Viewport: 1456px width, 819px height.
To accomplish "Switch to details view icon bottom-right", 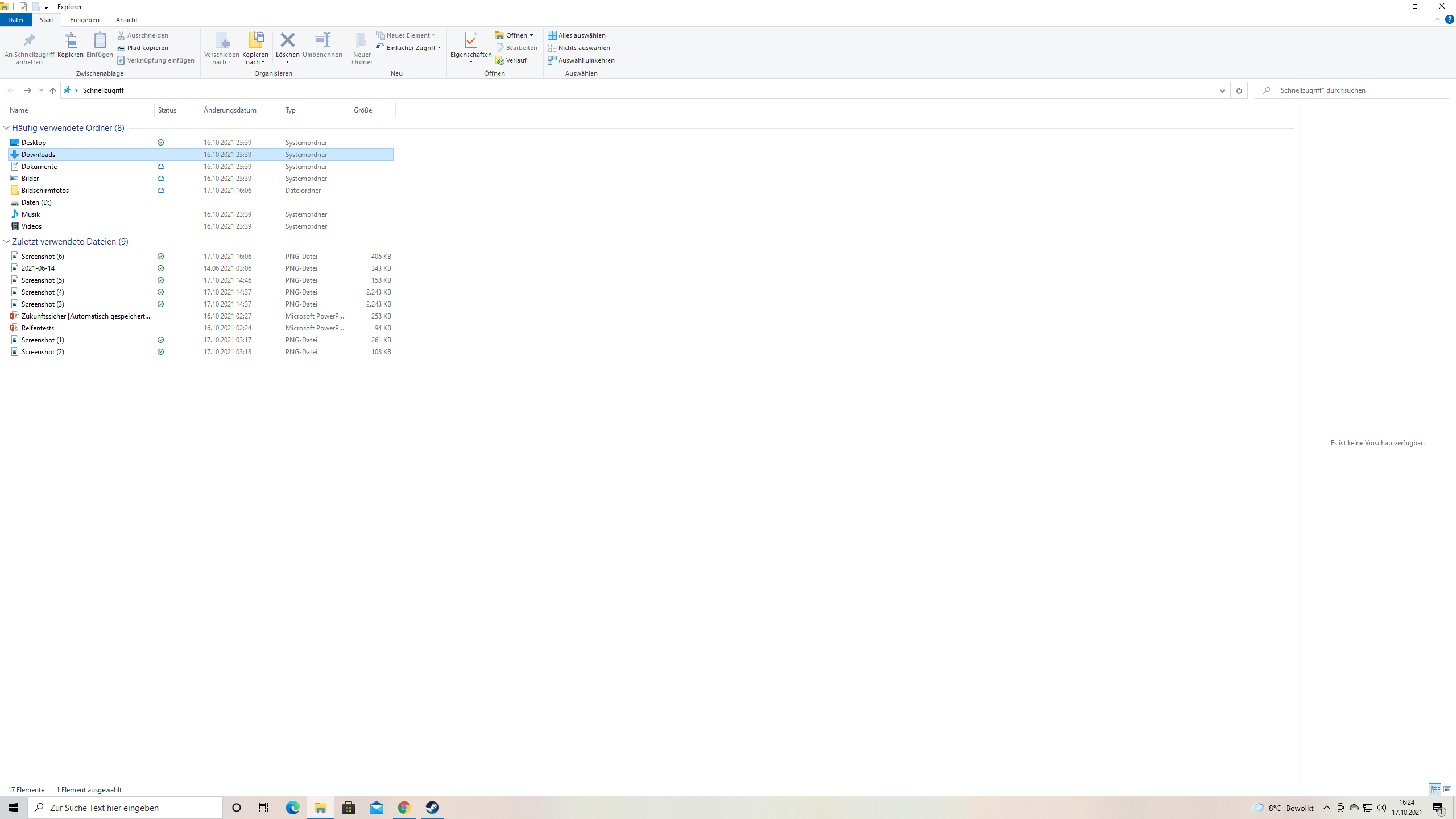I will coord(1435,789).
